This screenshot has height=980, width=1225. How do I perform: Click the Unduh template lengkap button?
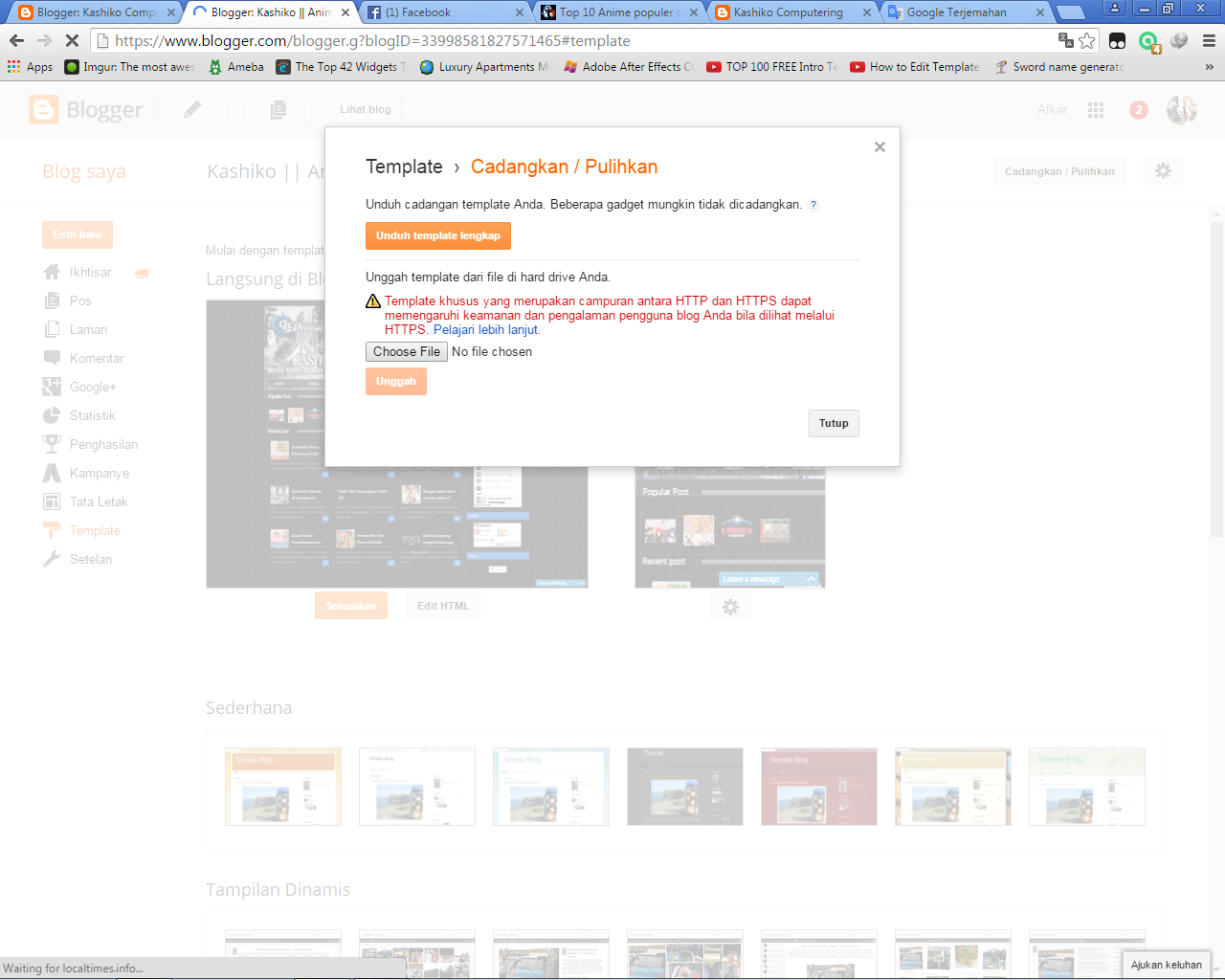coord(437,235)
